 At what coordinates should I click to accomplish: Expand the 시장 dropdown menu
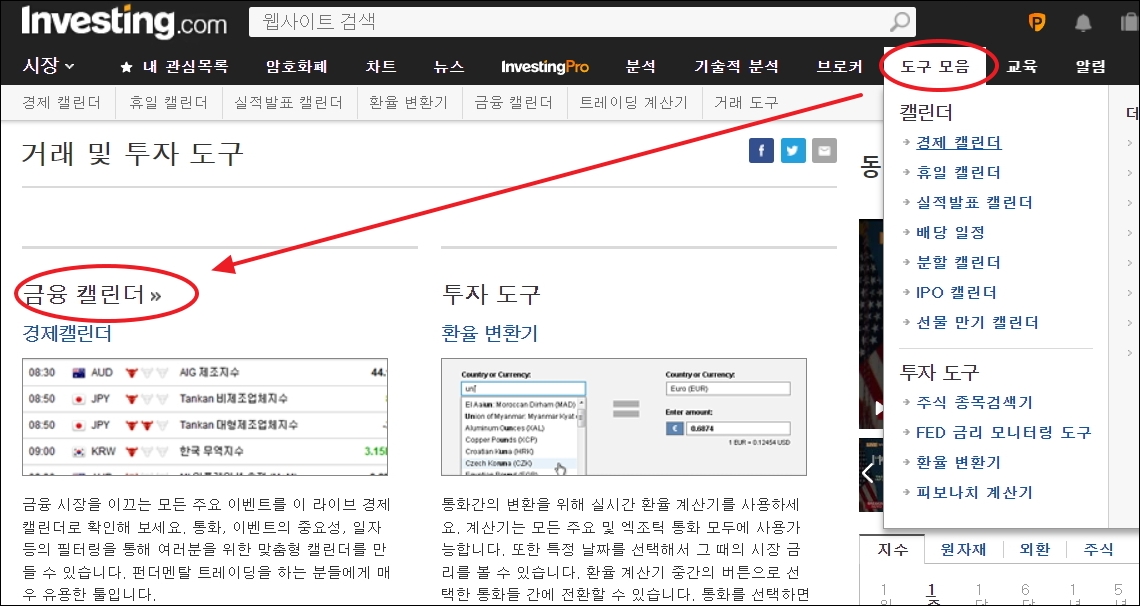click(48, 66)
